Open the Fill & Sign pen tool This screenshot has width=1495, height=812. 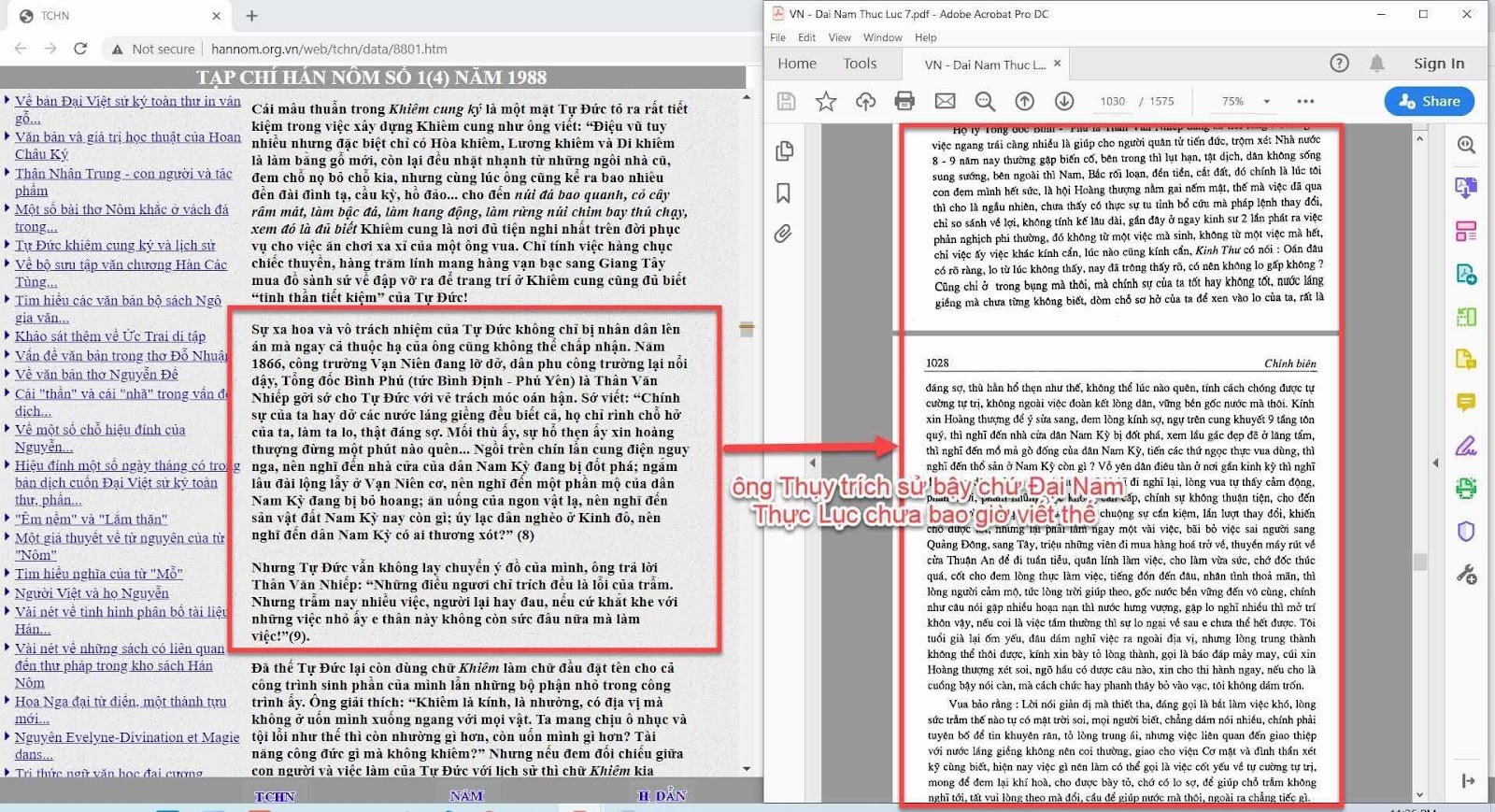tap(1466, 446)
